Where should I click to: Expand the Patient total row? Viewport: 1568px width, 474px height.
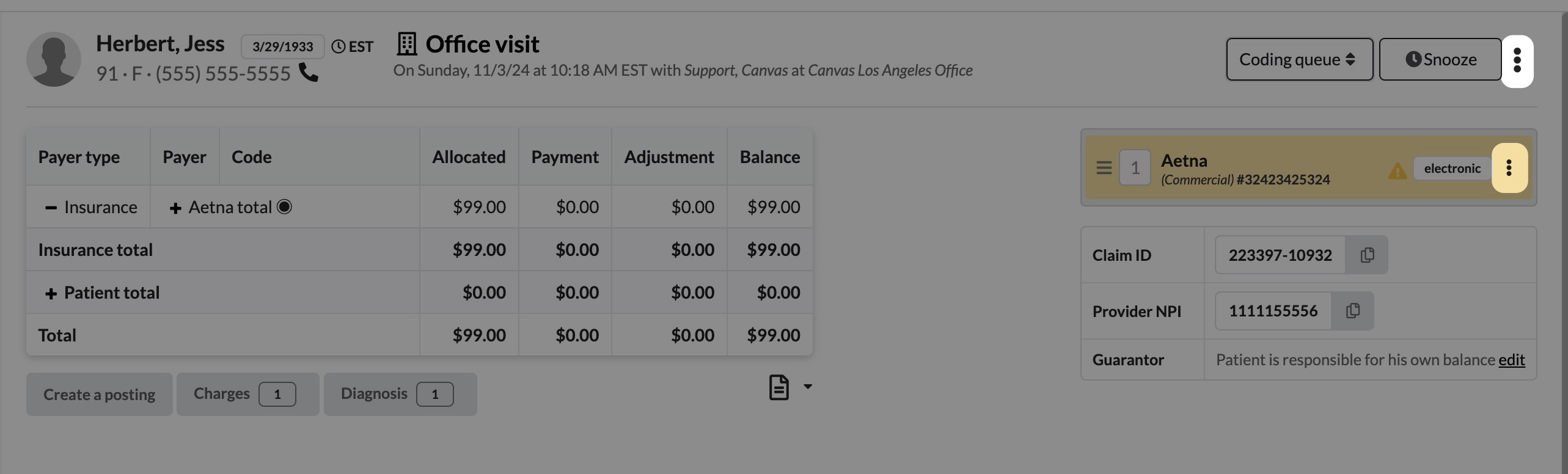(51, 294)
